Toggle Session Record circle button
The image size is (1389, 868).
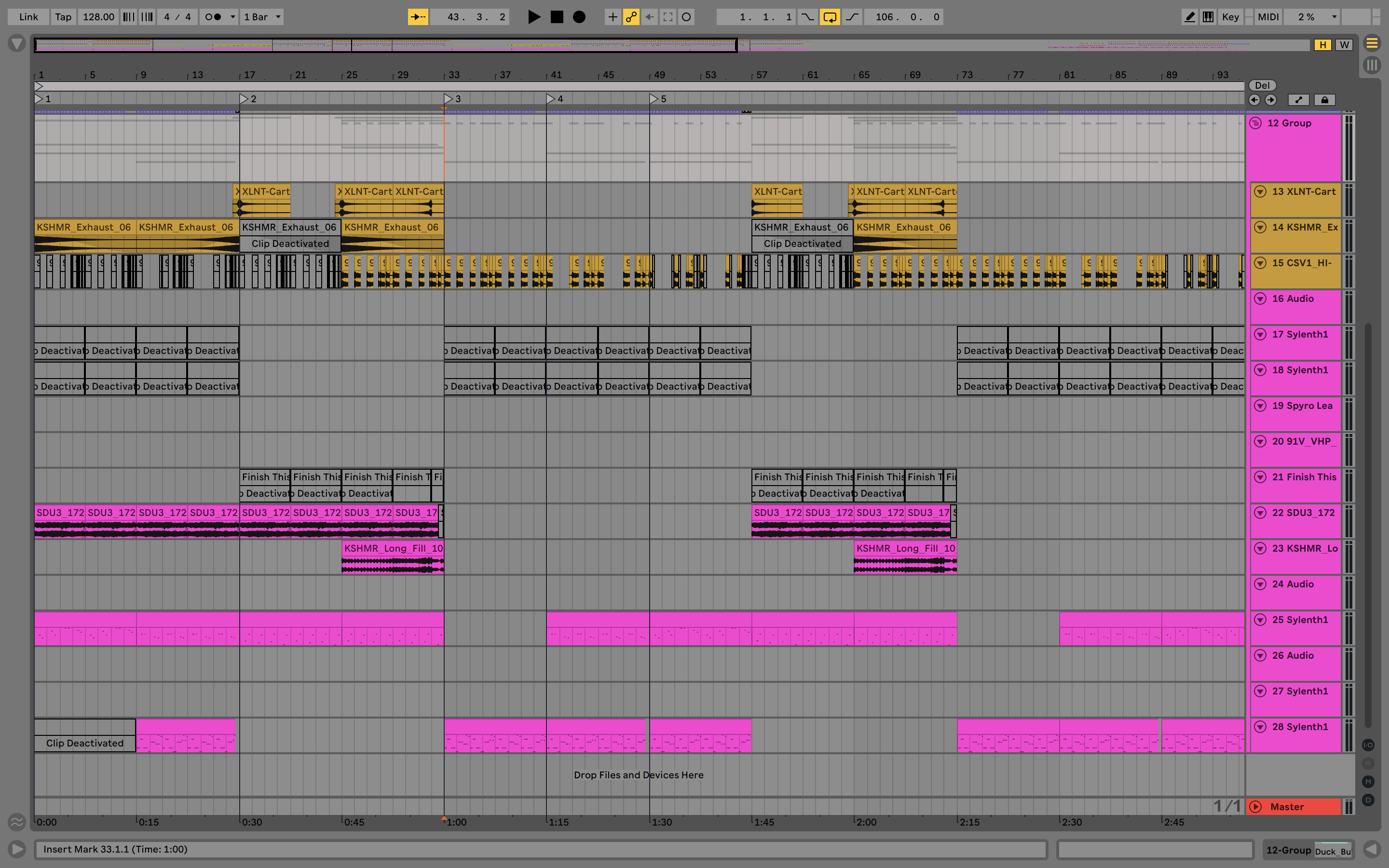pyautogui.click(x=686, y=17)
